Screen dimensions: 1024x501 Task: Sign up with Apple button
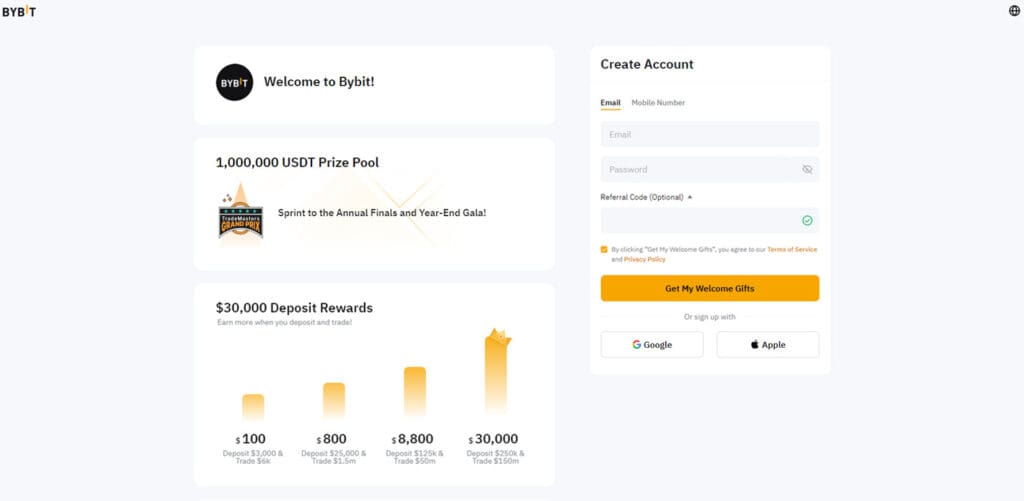(x=768, y=344)
